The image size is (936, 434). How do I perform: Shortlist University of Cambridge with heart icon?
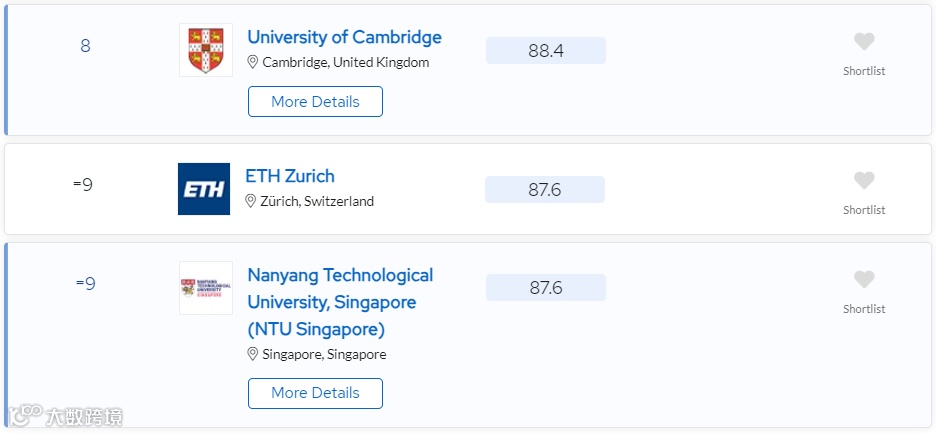point(864,42)
